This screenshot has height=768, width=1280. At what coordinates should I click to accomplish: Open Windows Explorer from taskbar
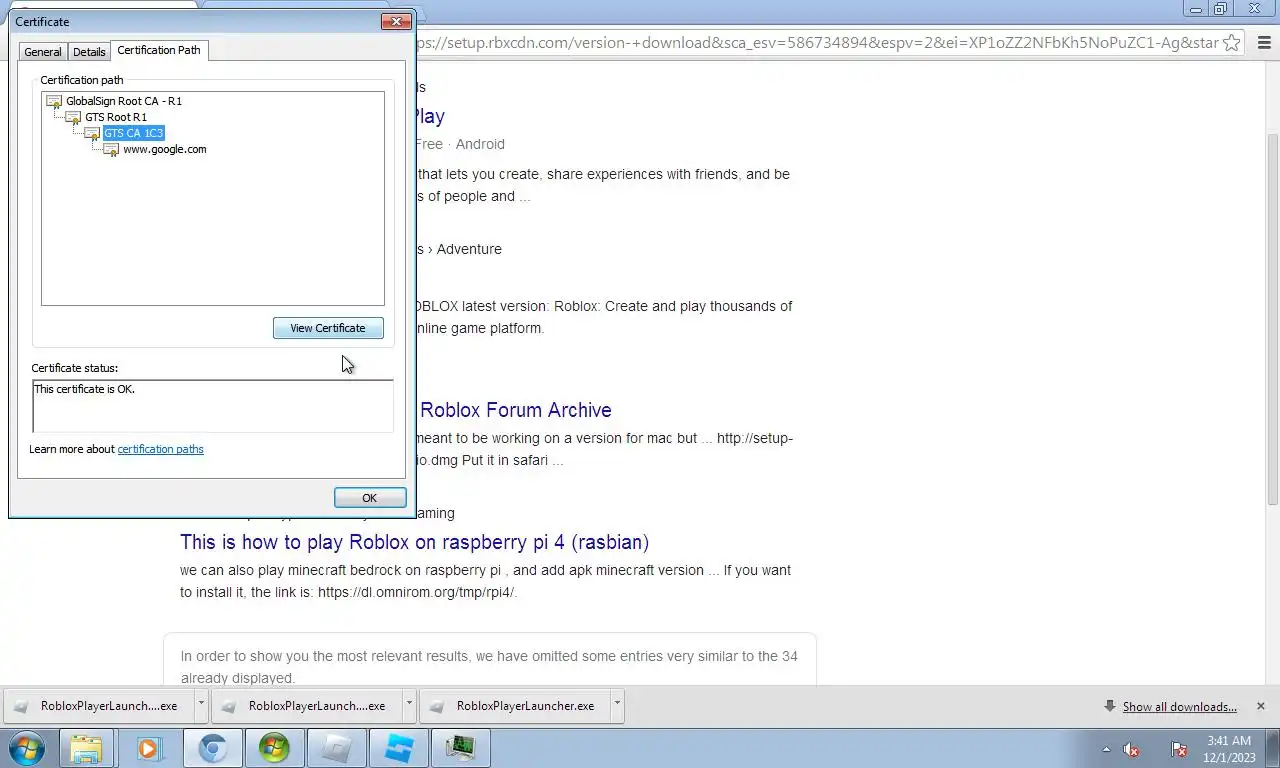tap(87, 748)
